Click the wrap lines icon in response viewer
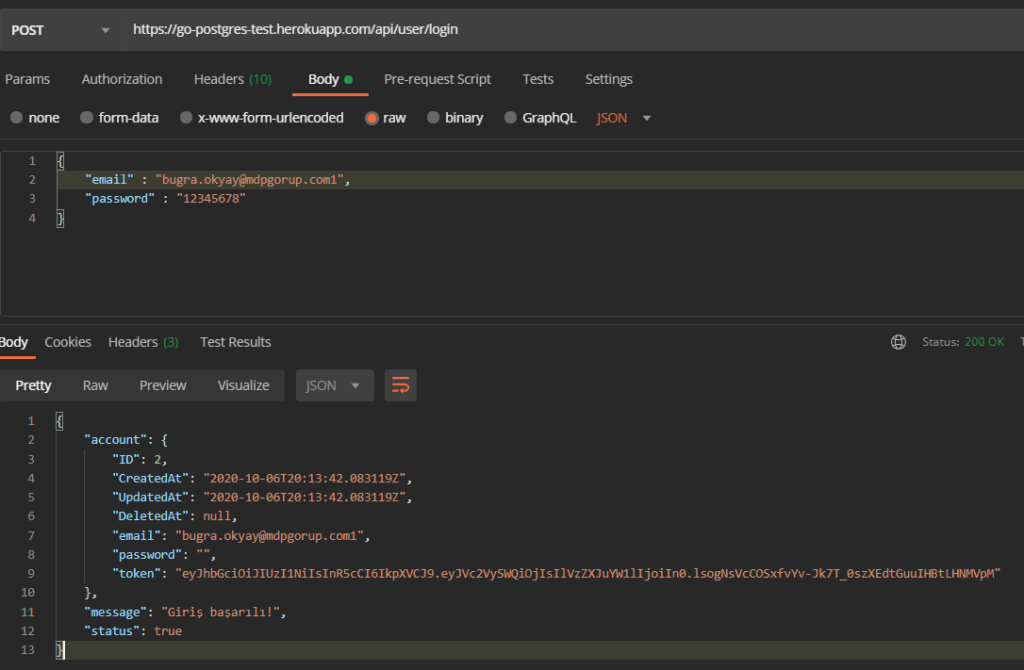This screenshot has height=670, width=1024. 400,385
